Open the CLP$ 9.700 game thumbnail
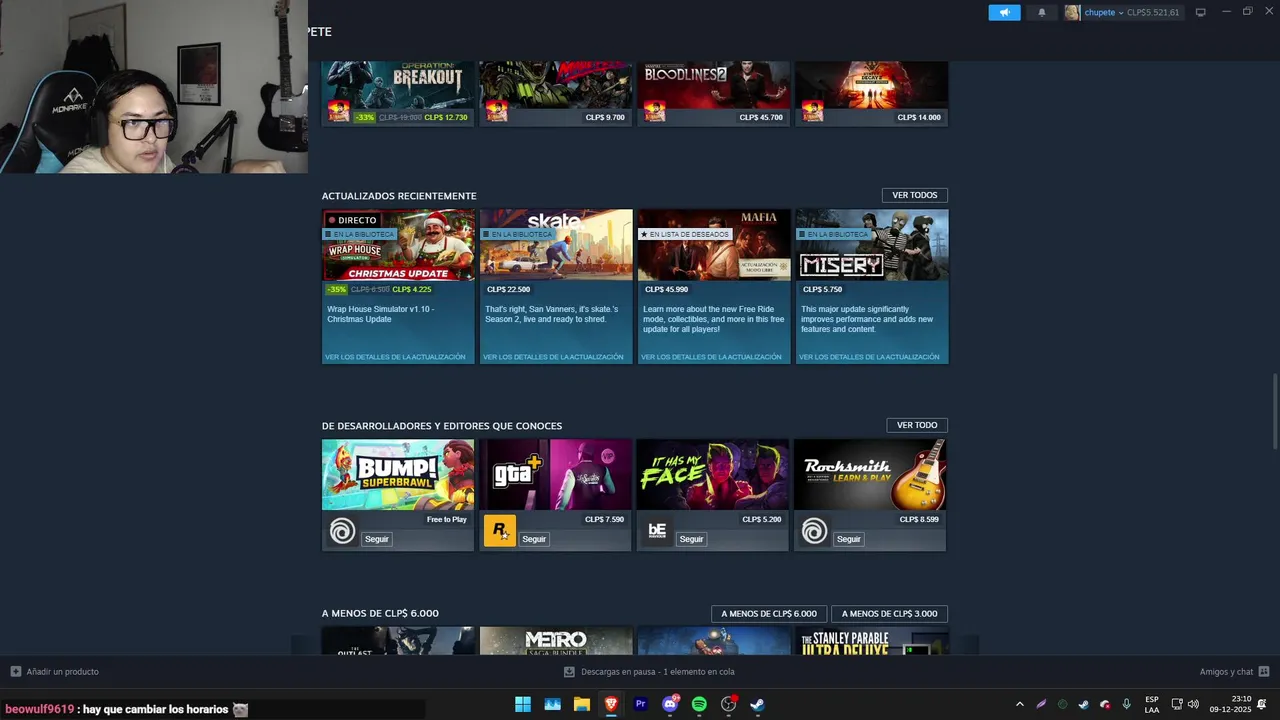This screenshot has width=1280, height=720. (x=556, y=85)
